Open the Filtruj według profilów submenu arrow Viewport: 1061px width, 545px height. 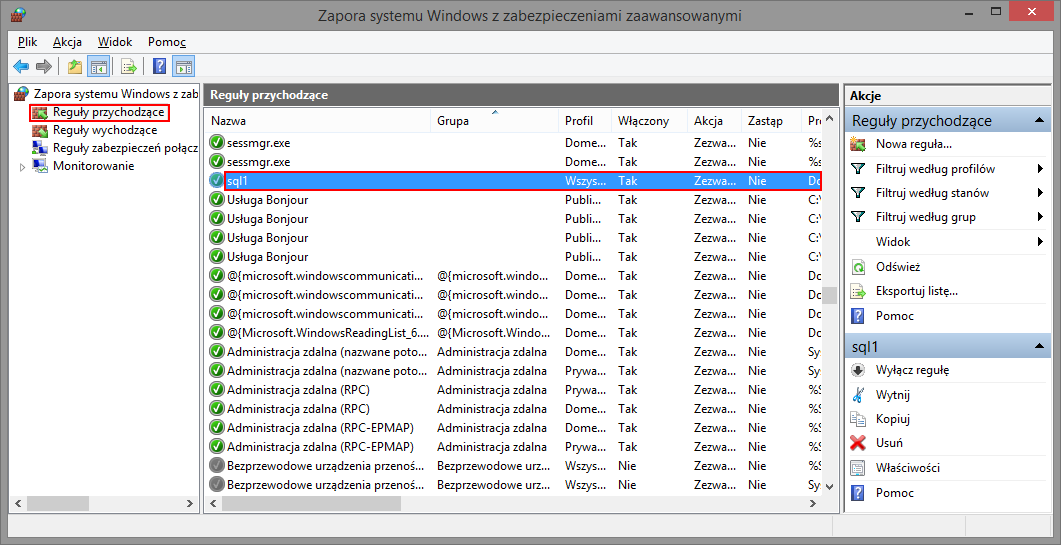[1039, 169]
